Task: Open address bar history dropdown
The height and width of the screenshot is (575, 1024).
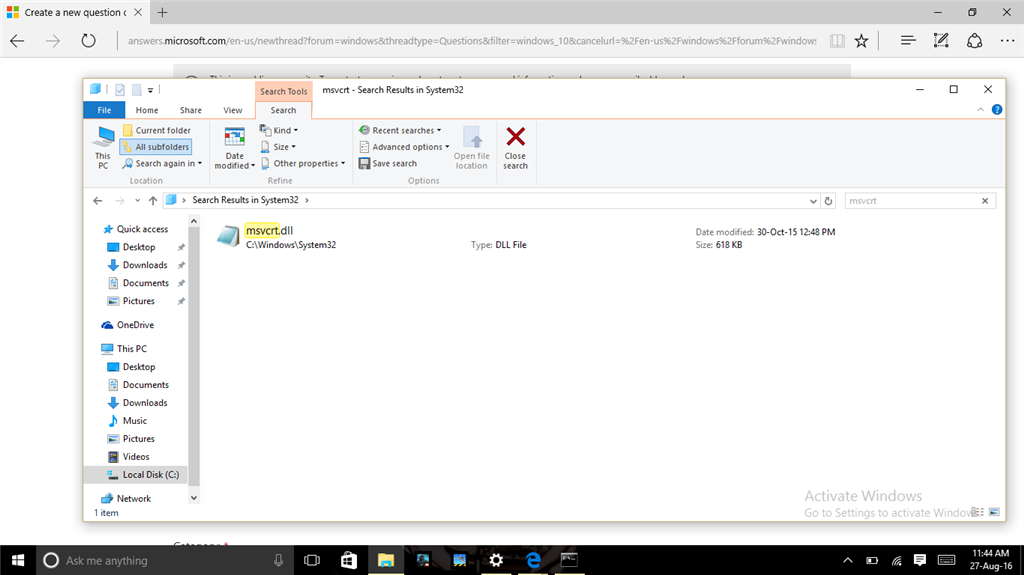Action: 812,201
